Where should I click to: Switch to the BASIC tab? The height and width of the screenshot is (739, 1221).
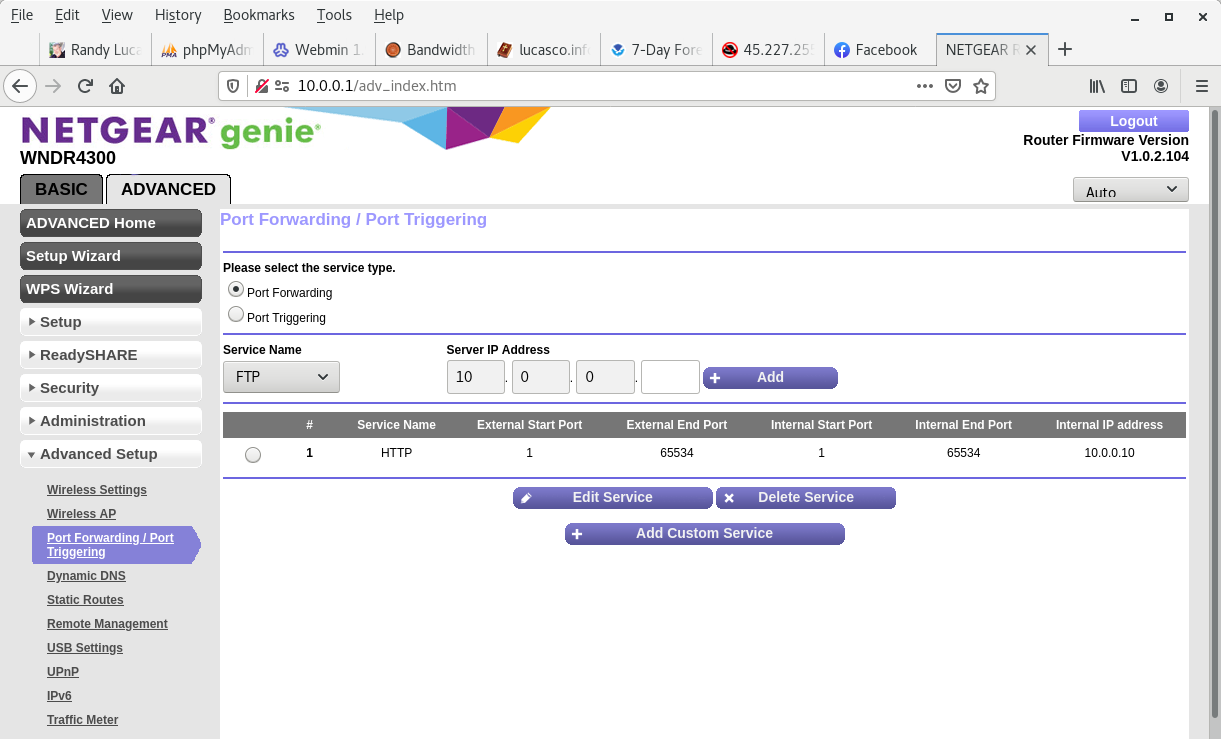61,189
